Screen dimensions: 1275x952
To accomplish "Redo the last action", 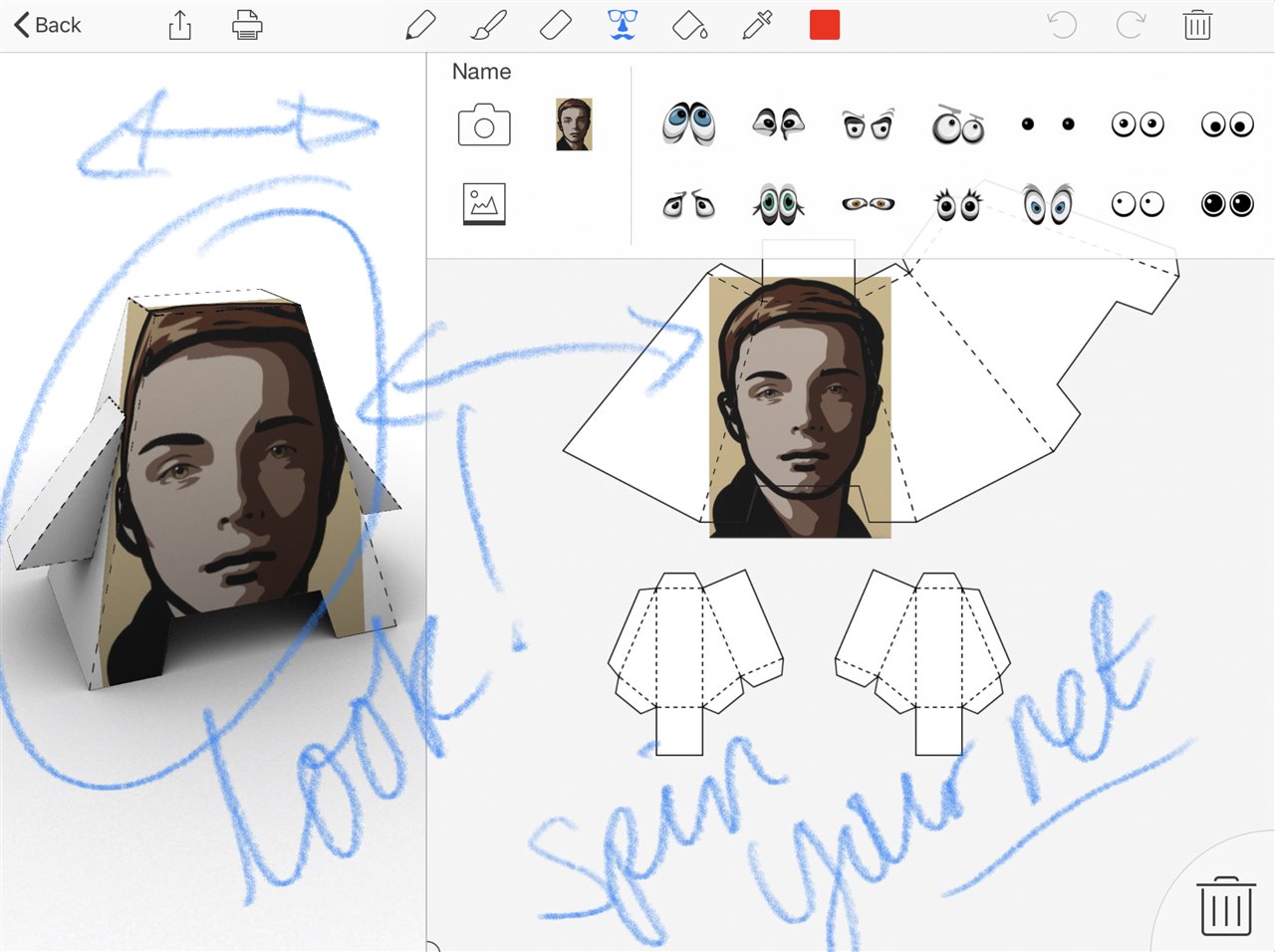I will point(1130,25).
